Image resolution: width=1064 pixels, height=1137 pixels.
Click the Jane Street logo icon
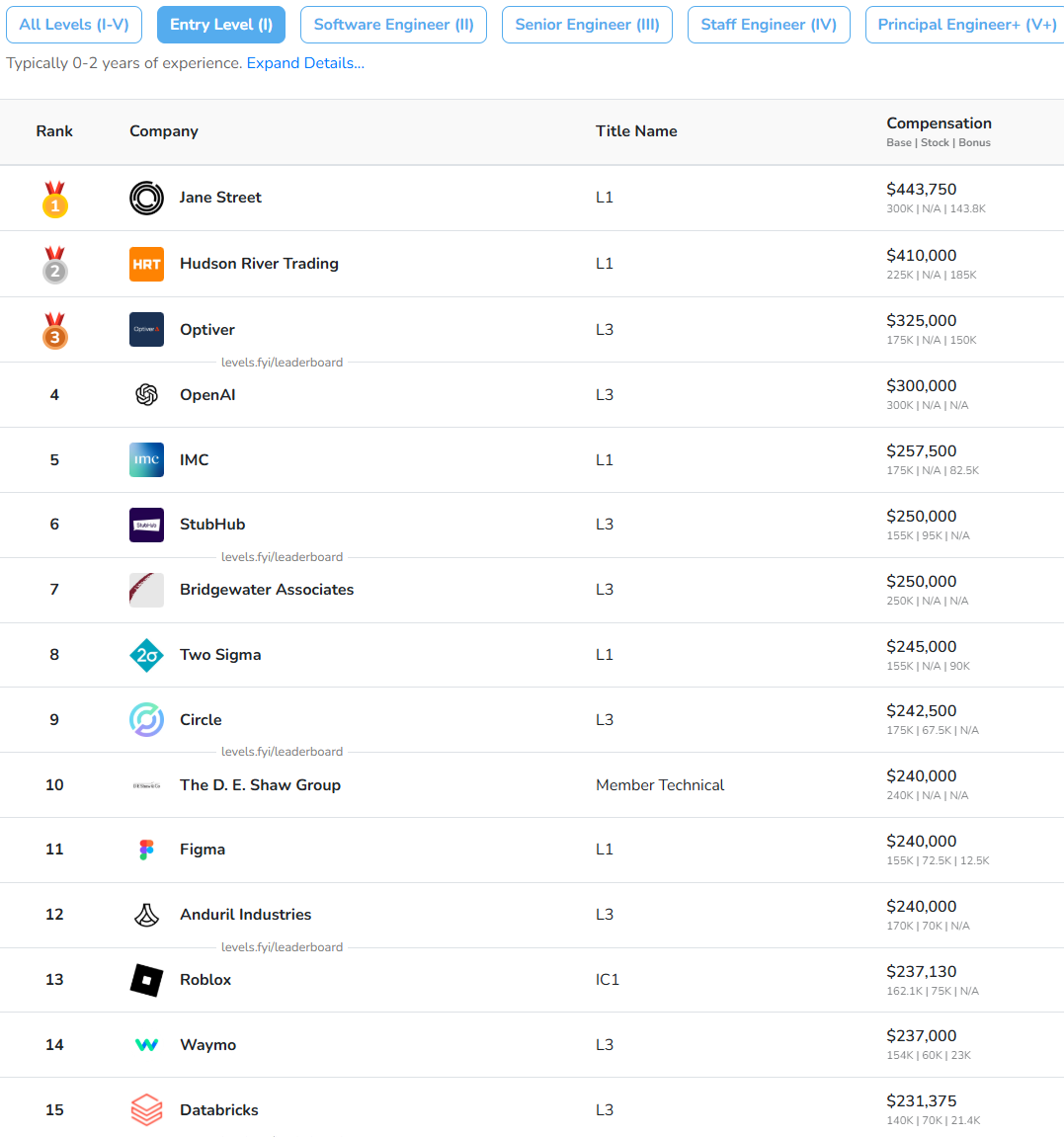(146, 198)
